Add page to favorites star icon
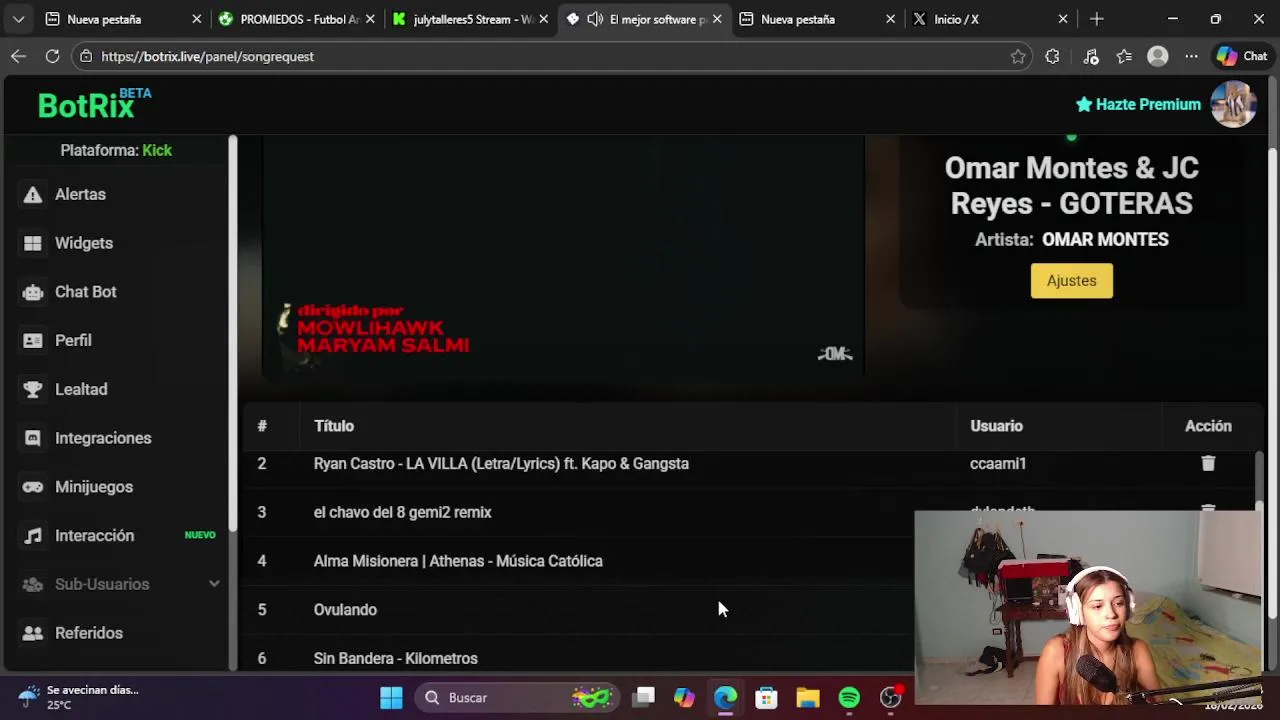 point(1018,57)
